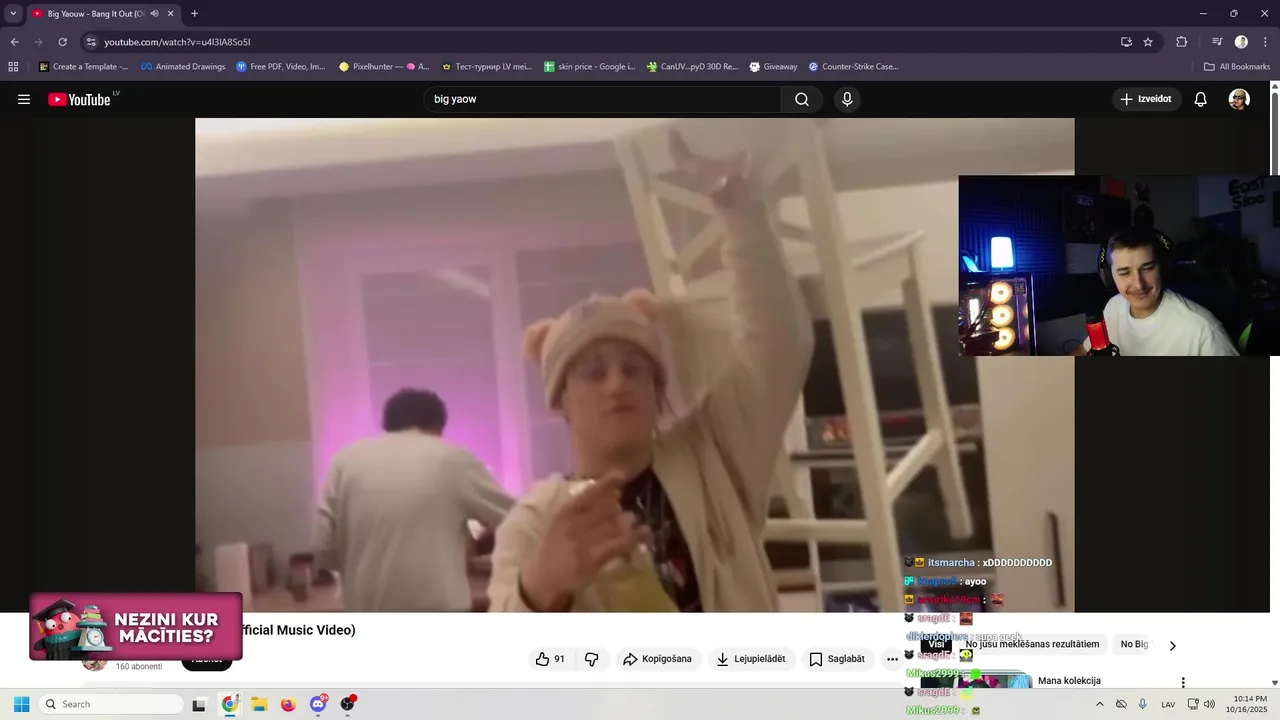This screenshot has width=1280, height=720.
Task: Like the video with 91 likes
Action: click(550, 659)
